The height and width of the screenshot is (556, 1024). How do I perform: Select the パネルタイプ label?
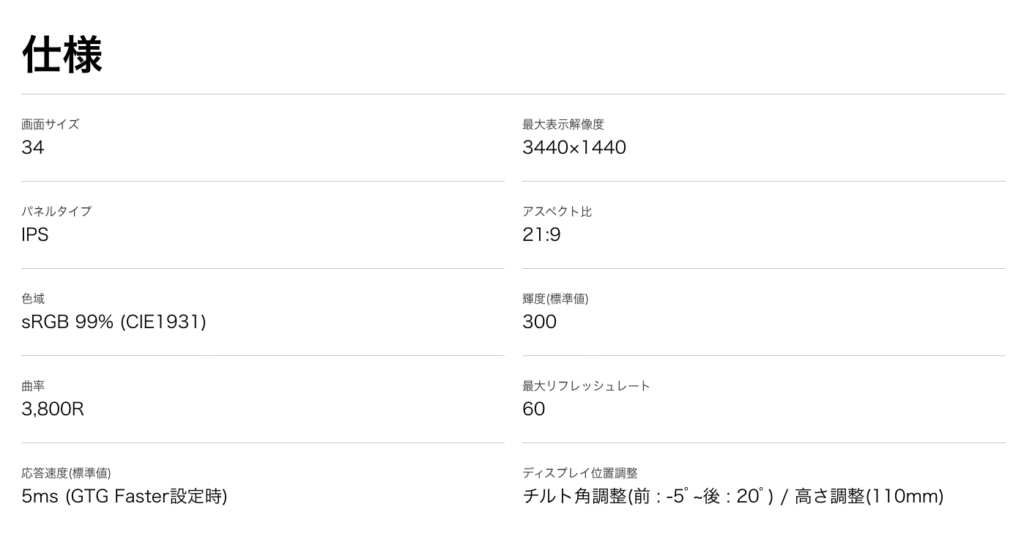point(56,211)
